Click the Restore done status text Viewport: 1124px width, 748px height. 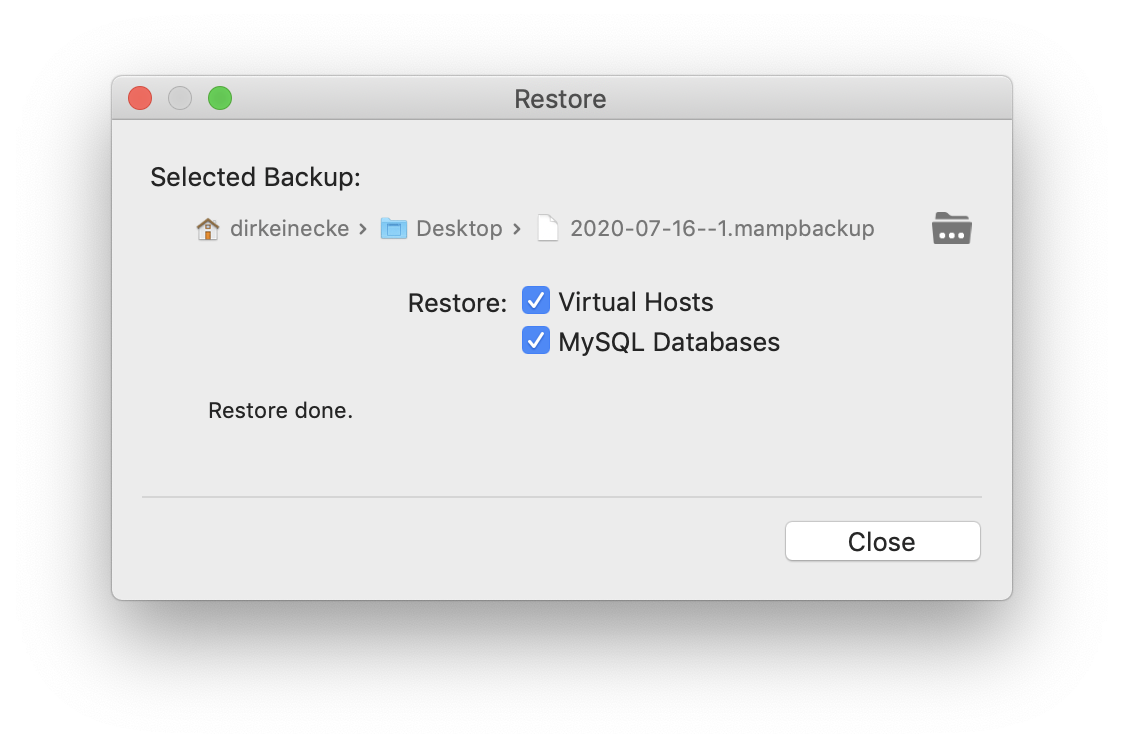pyautogui.click(x=280, y=410)
